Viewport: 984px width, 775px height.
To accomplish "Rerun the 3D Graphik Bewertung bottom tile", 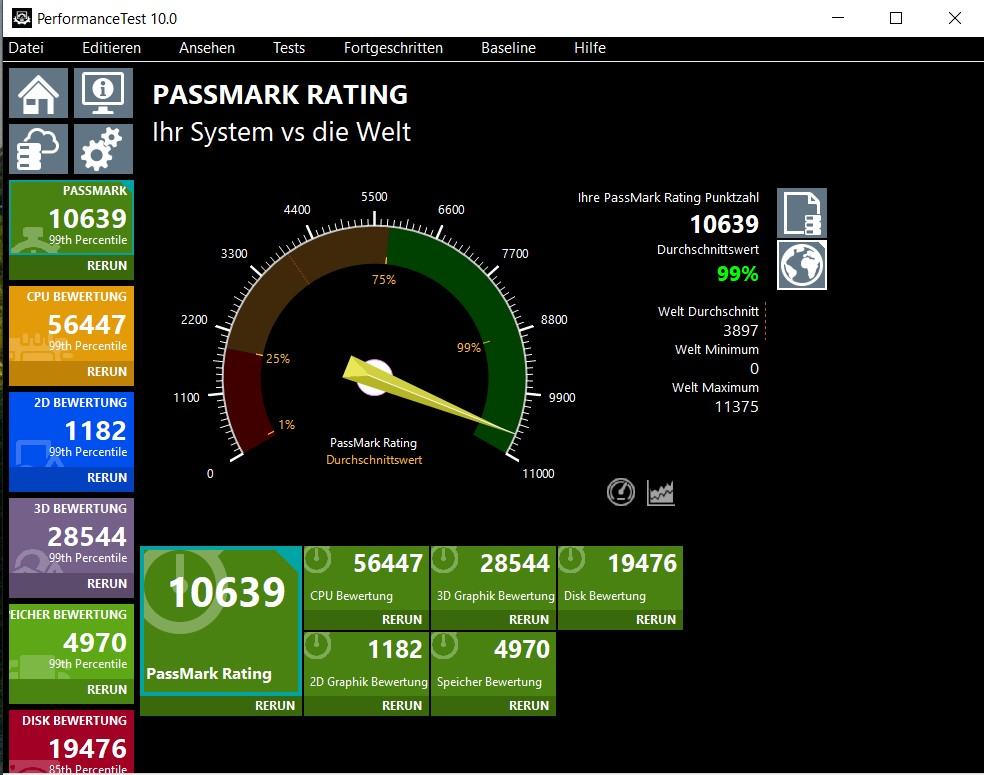I will [529, 619].
